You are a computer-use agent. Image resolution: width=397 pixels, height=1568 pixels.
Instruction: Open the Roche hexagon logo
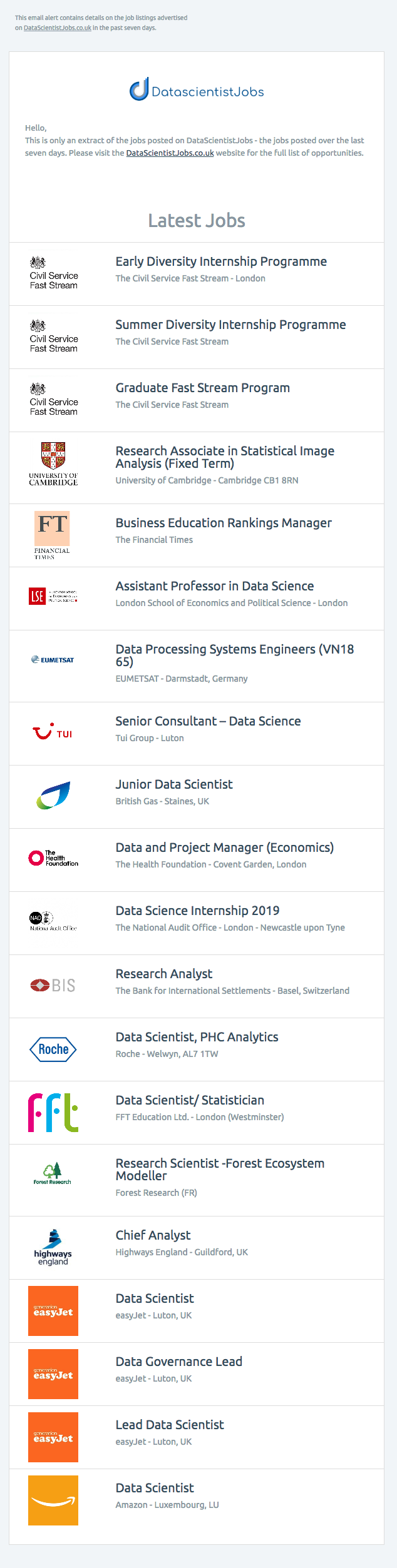(53, 1049)
